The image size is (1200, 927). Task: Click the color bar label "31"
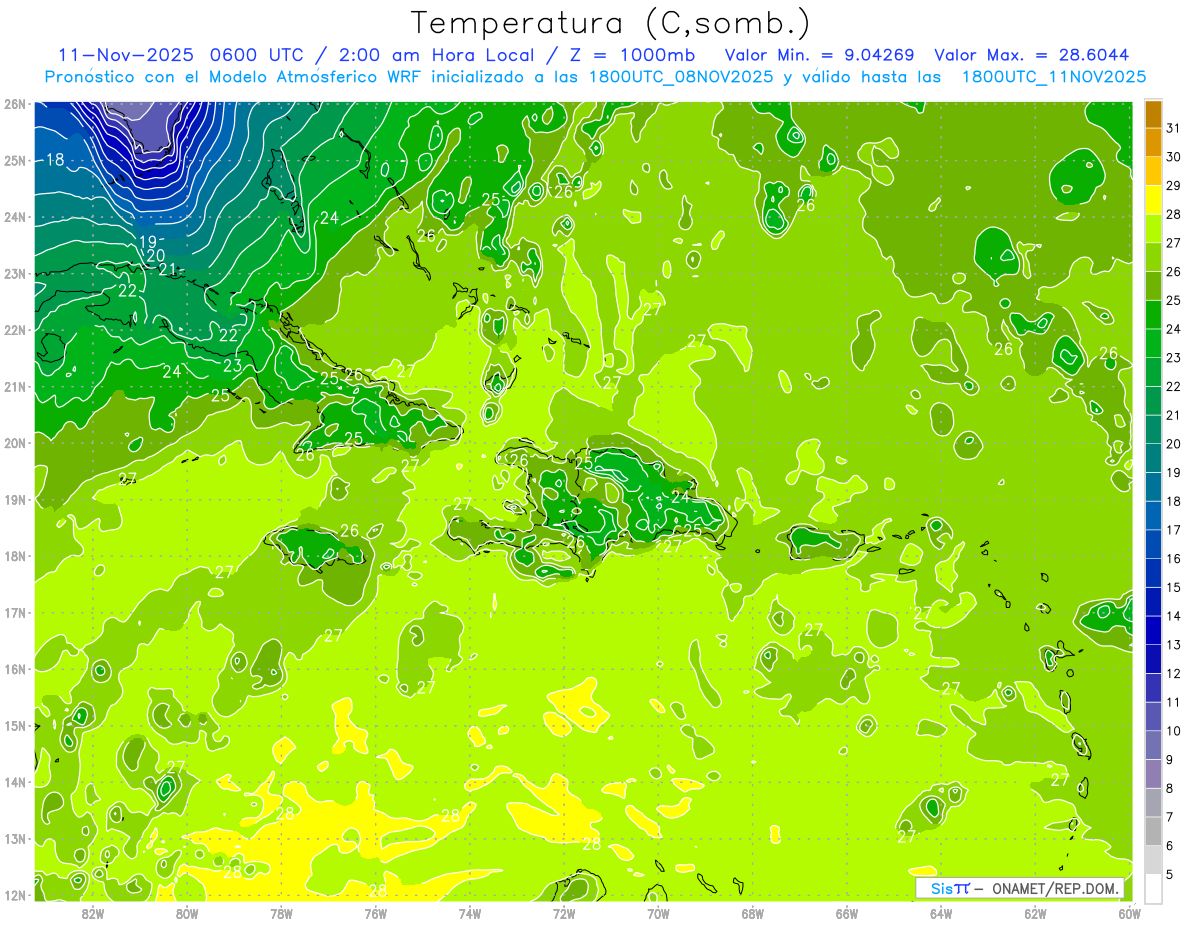(1173, 128)
